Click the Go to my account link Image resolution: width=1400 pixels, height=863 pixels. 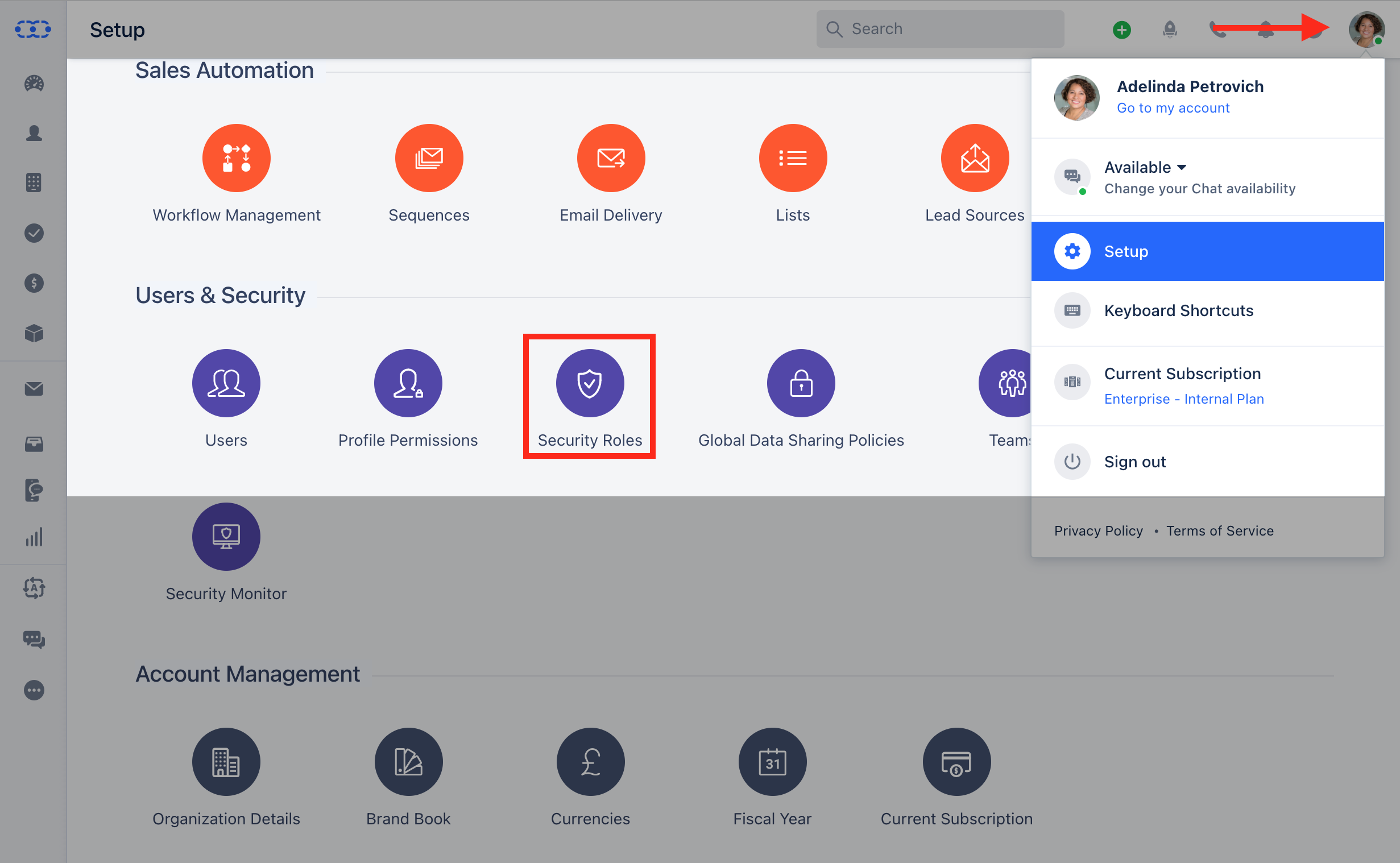(1173, 108)
